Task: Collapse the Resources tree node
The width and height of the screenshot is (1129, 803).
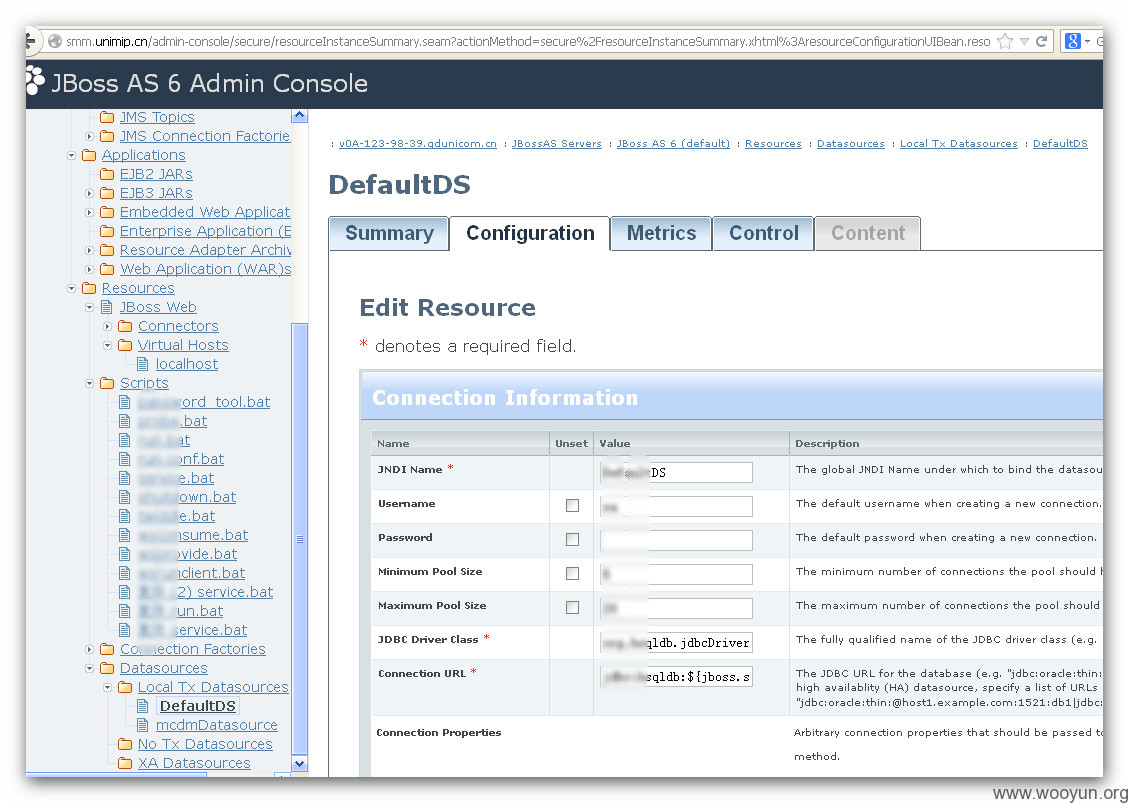Action: coord(71,288)
